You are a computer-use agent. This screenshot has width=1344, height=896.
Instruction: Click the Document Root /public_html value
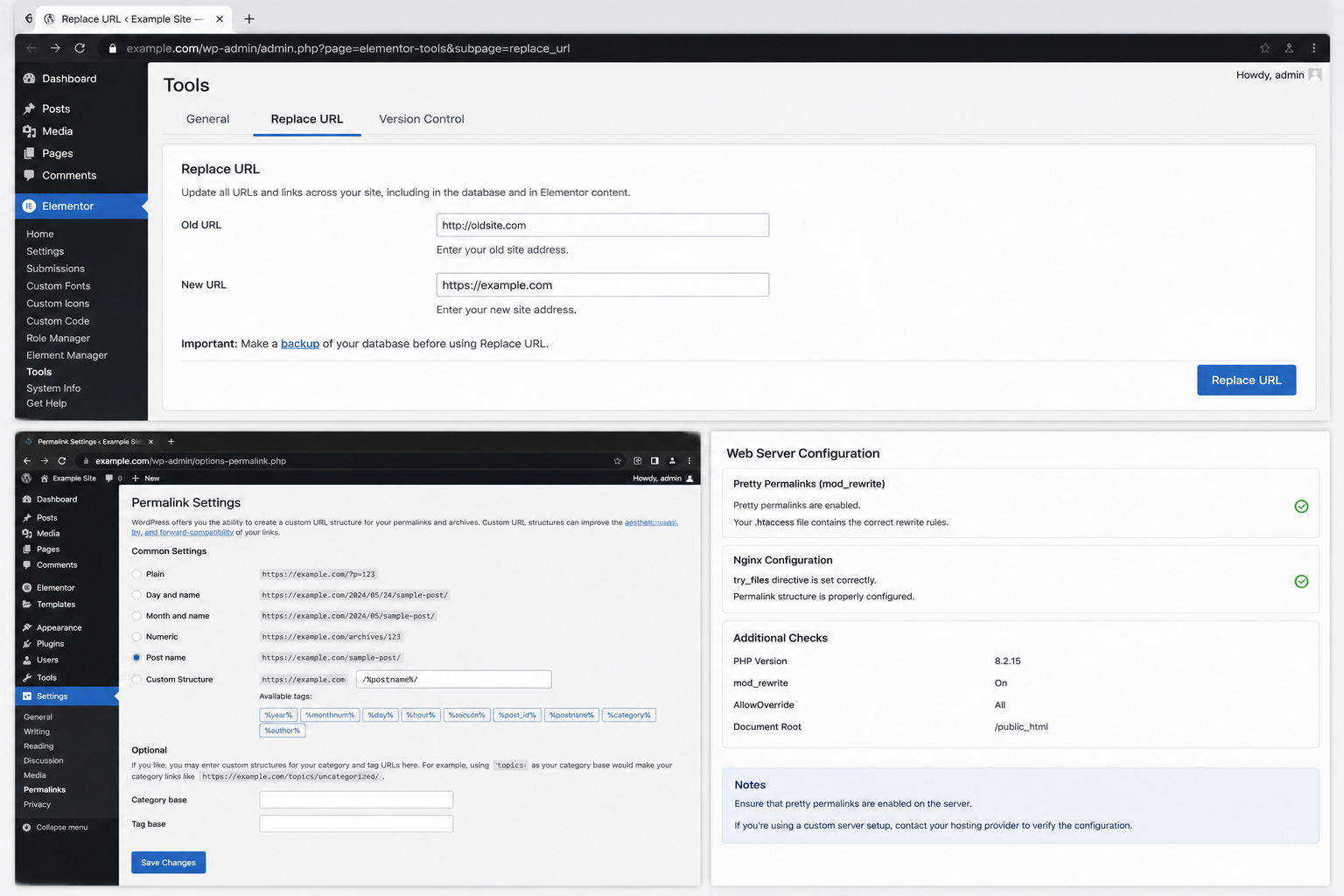(1021, 727)
